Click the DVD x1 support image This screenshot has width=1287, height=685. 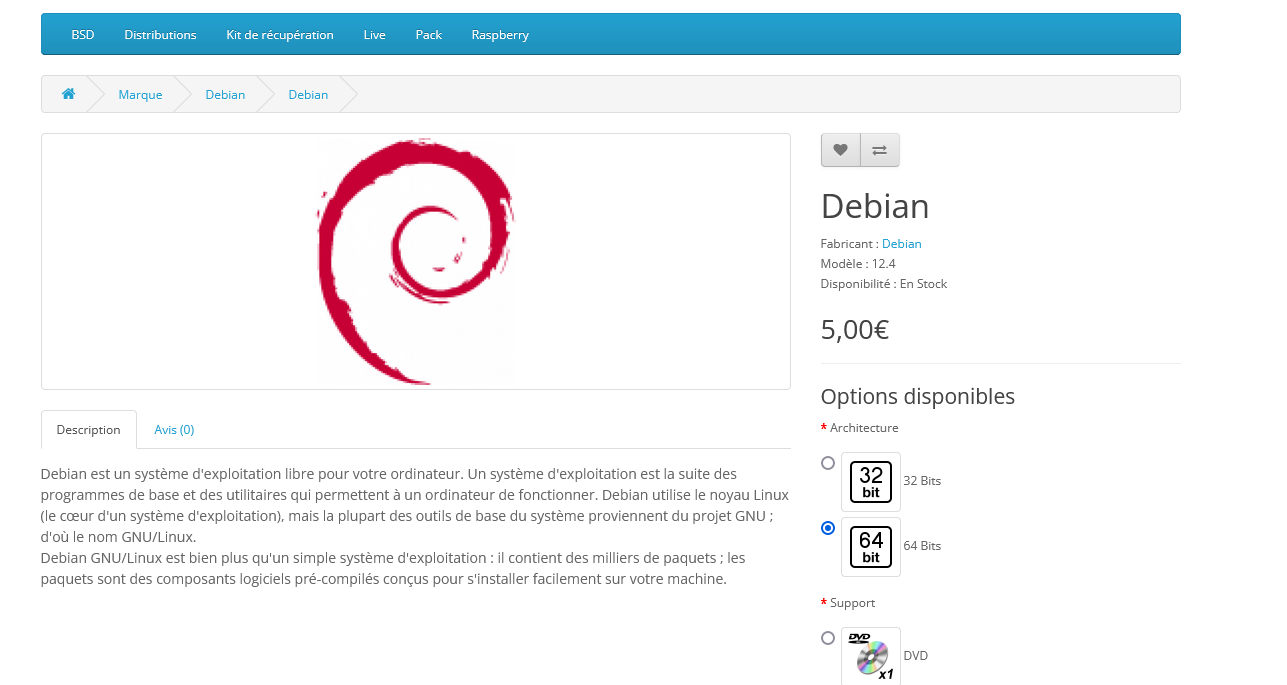(871, 656)
